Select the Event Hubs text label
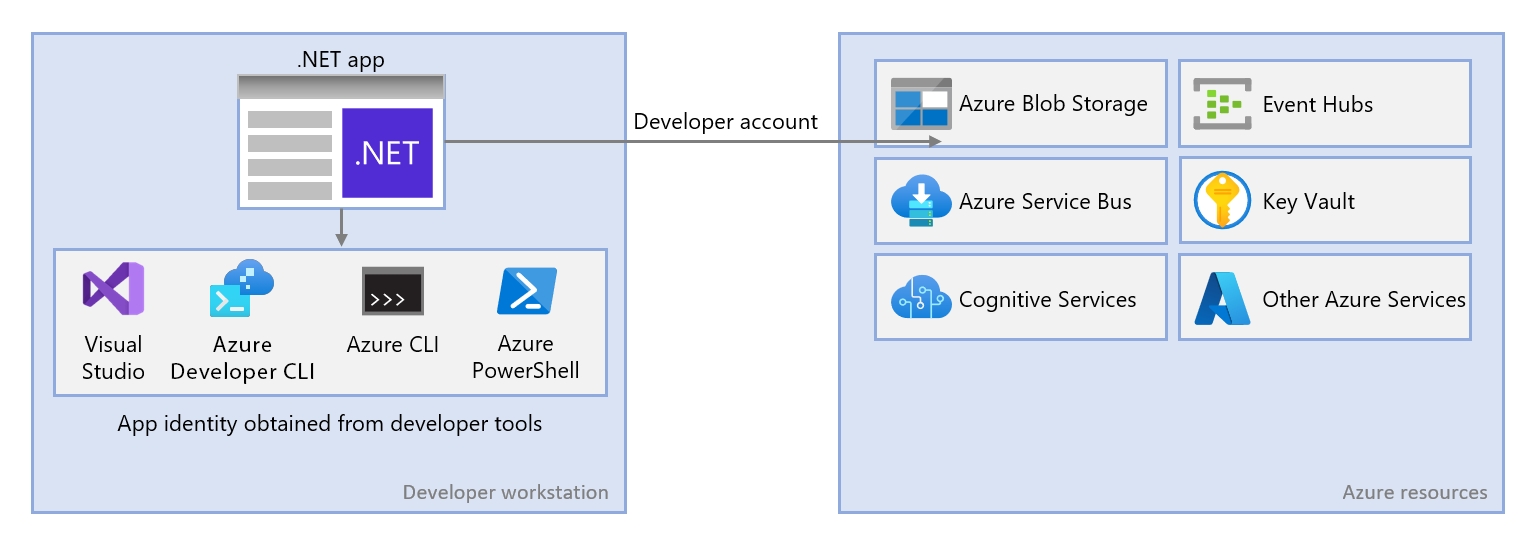 [x=1317, y=104]
